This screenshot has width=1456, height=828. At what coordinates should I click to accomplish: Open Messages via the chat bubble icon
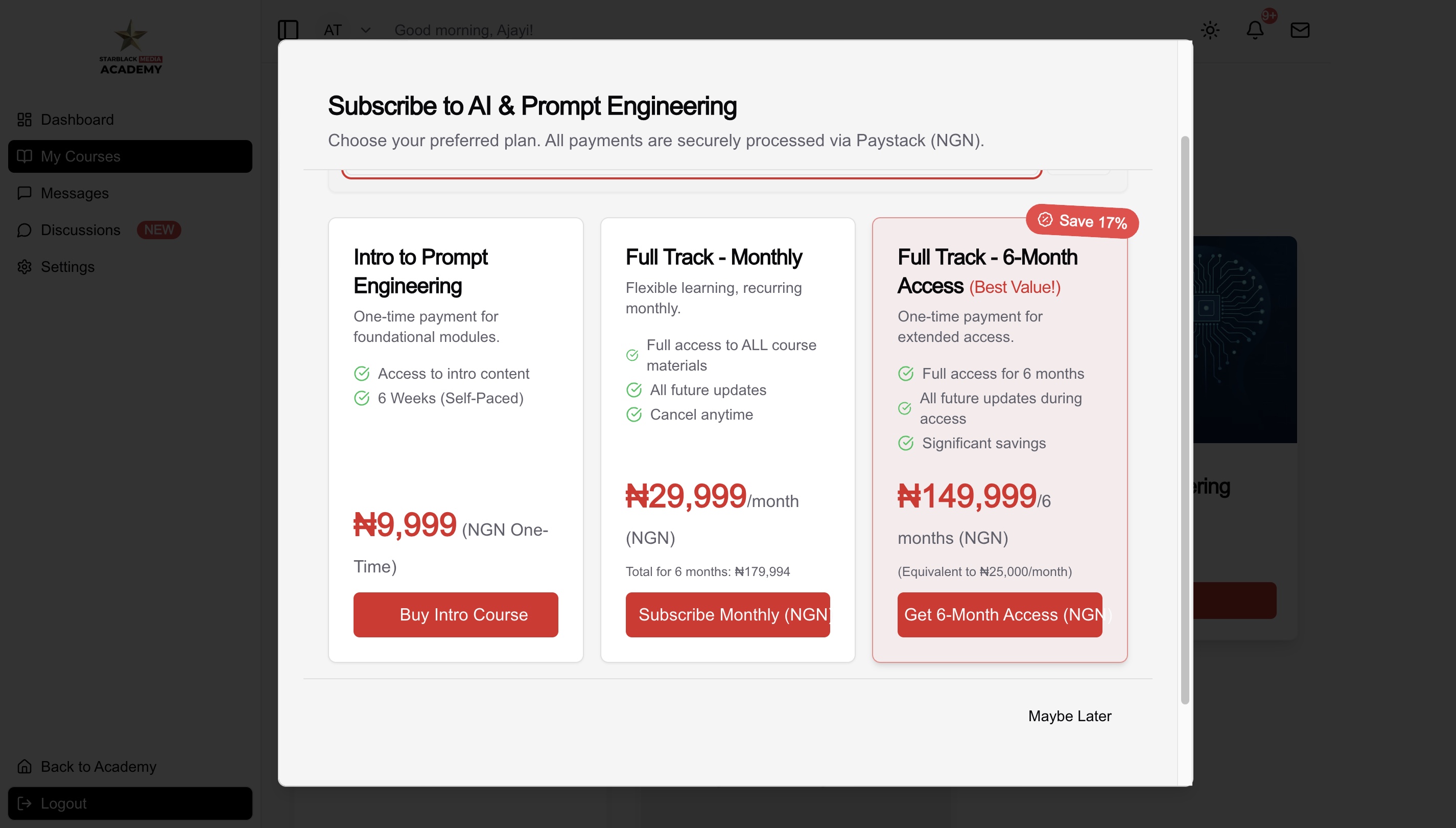[25, 193]
